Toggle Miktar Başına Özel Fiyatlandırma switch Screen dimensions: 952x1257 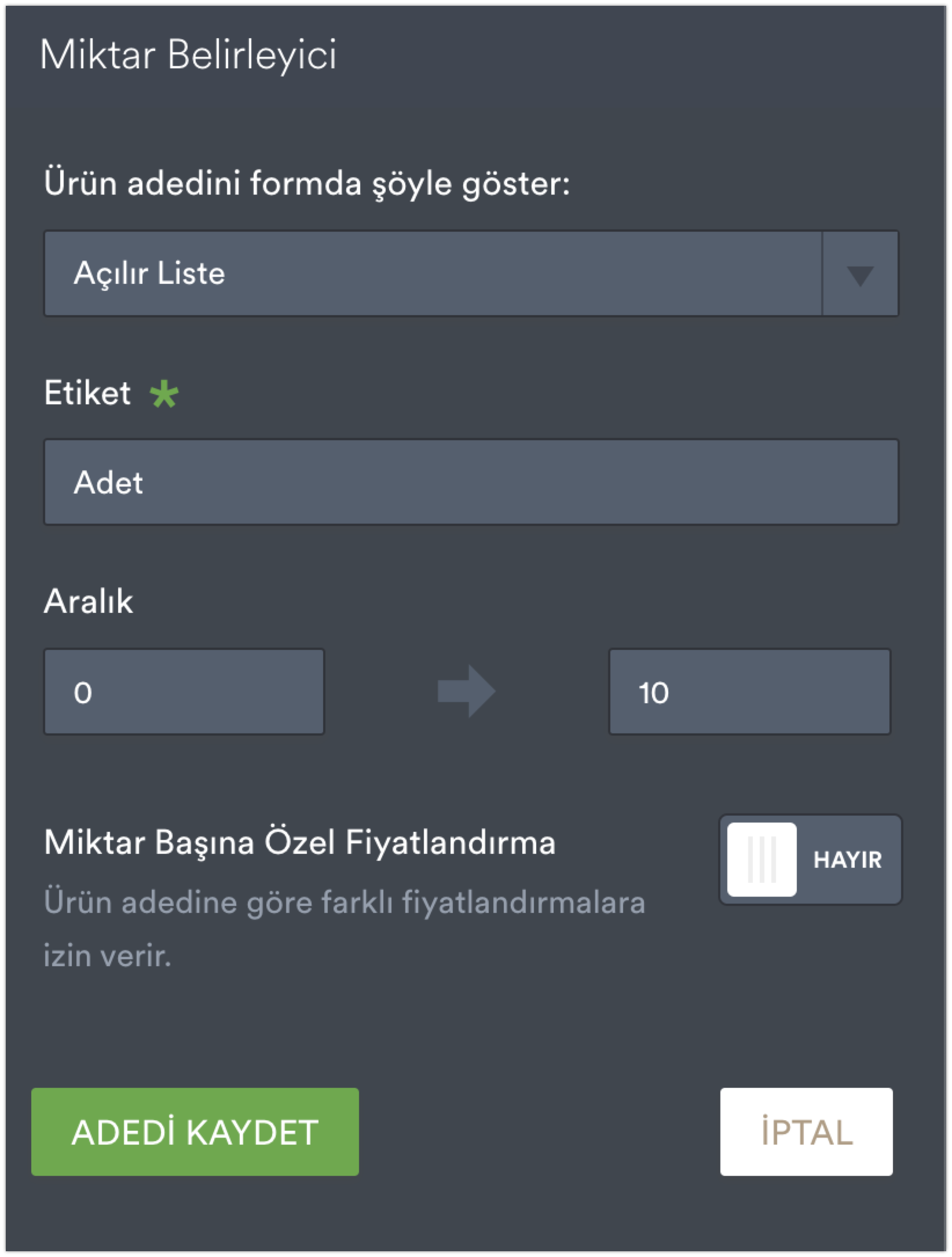point(810,860)
